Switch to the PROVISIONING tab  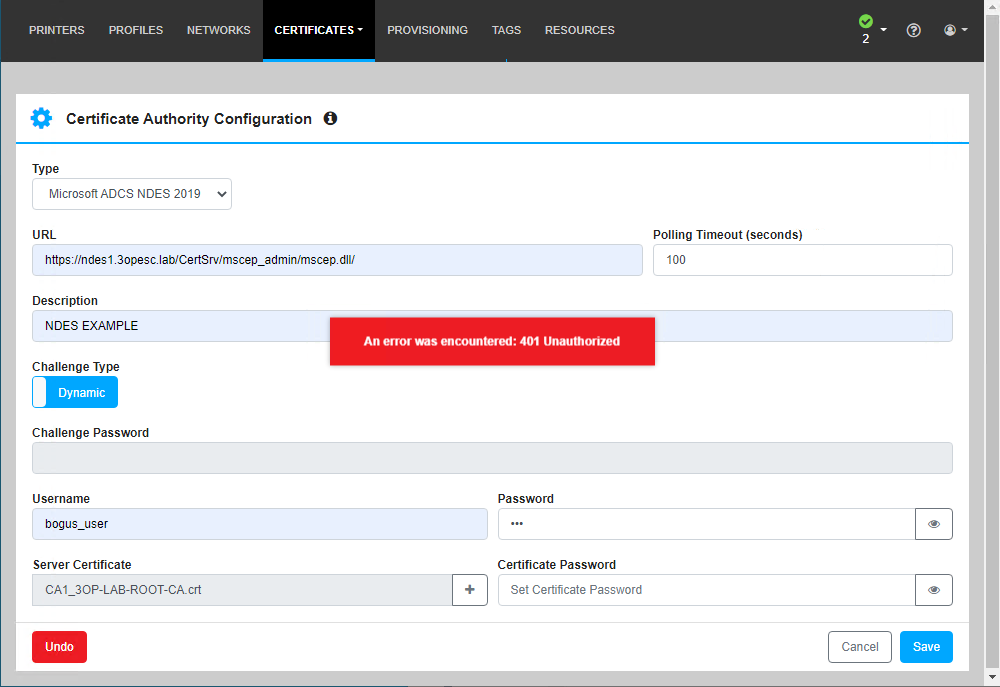pos(427,30)
